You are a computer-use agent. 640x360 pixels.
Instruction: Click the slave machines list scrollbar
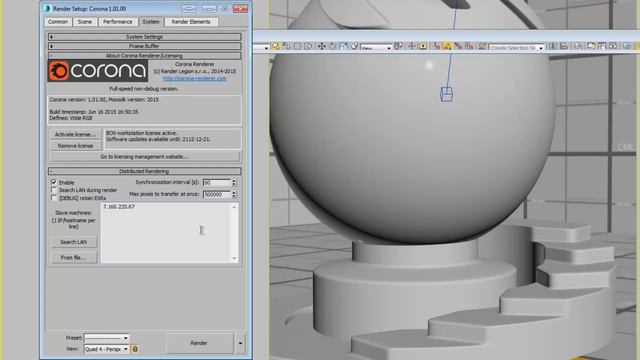tap(234, 233)
